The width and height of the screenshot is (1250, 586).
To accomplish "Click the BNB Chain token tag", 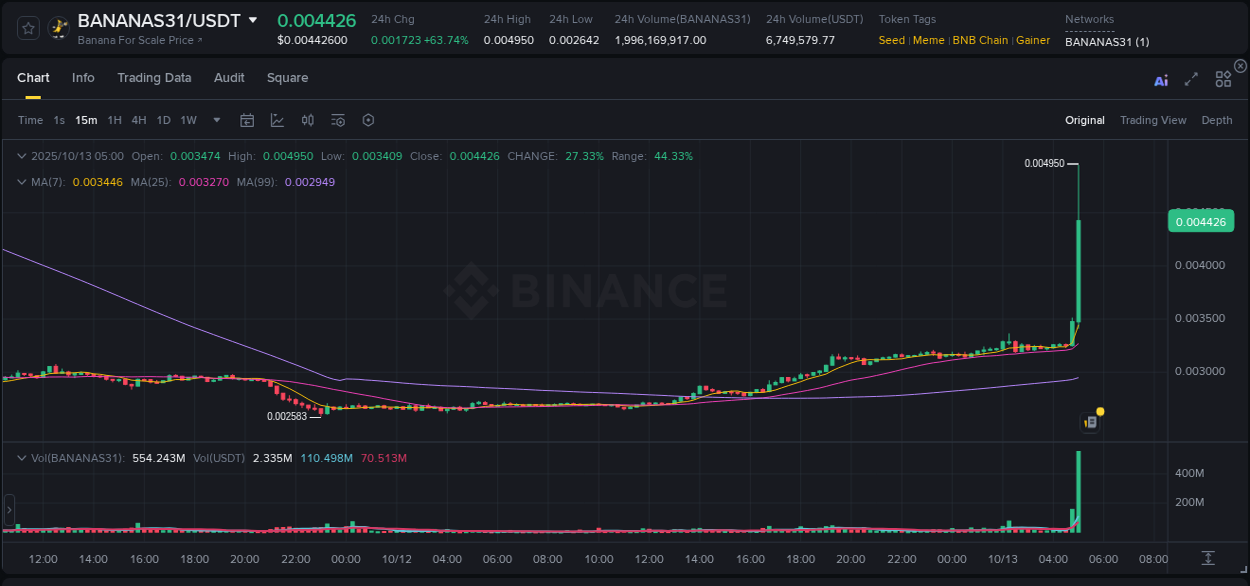I will coord(980,40).
